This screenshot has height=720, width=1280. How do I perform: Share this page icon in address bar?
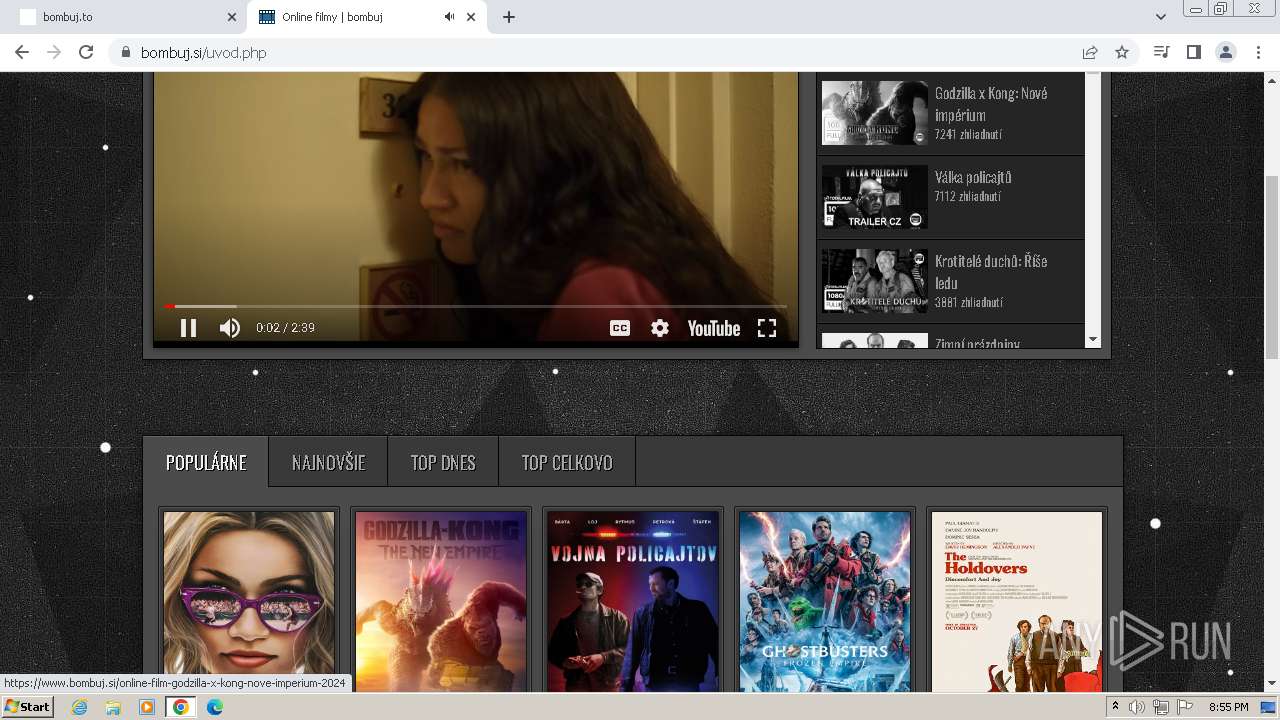pos(1090,52)
